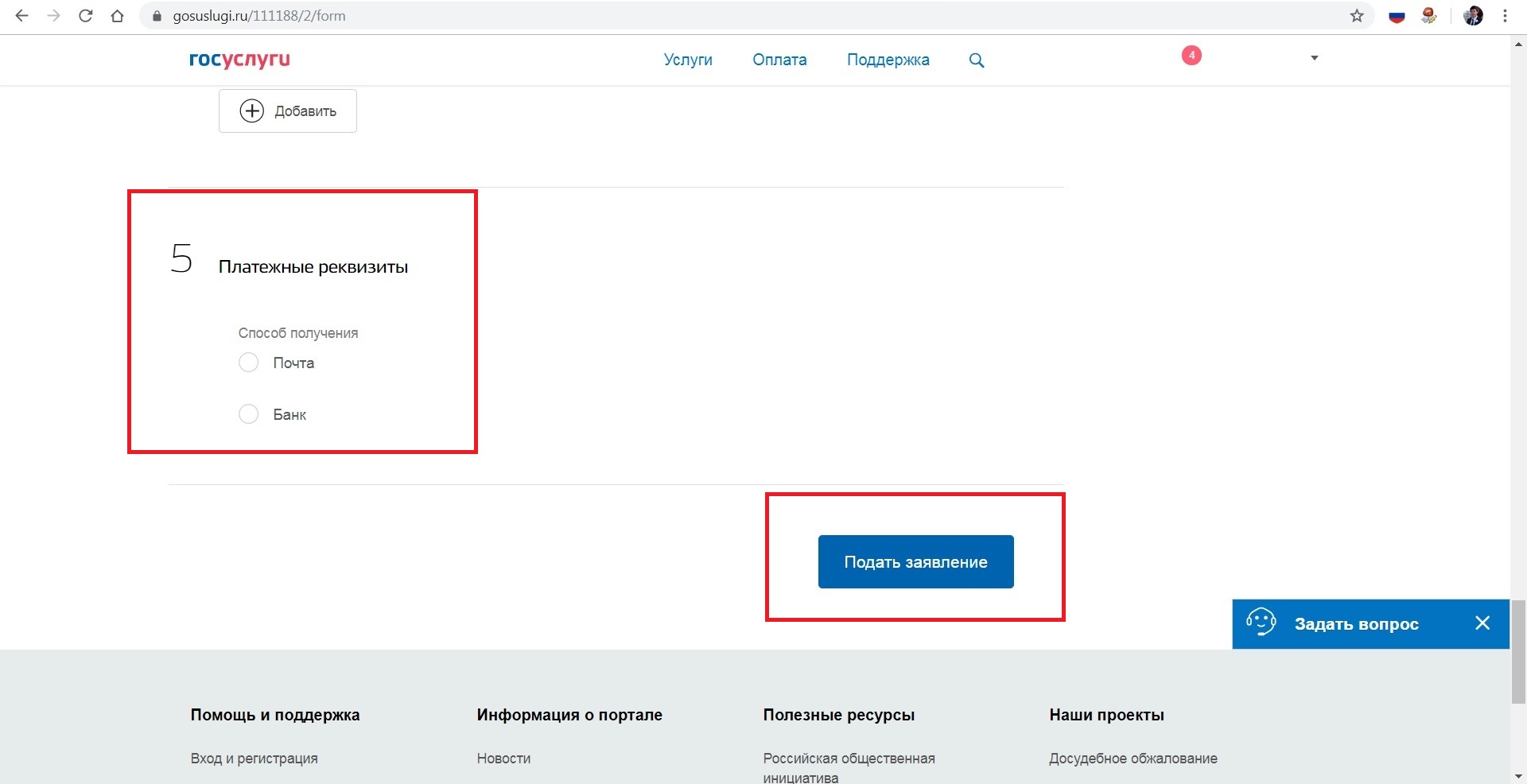Click the Добавить button
This screenshot has width=1527, height=784.
[288, 111]
